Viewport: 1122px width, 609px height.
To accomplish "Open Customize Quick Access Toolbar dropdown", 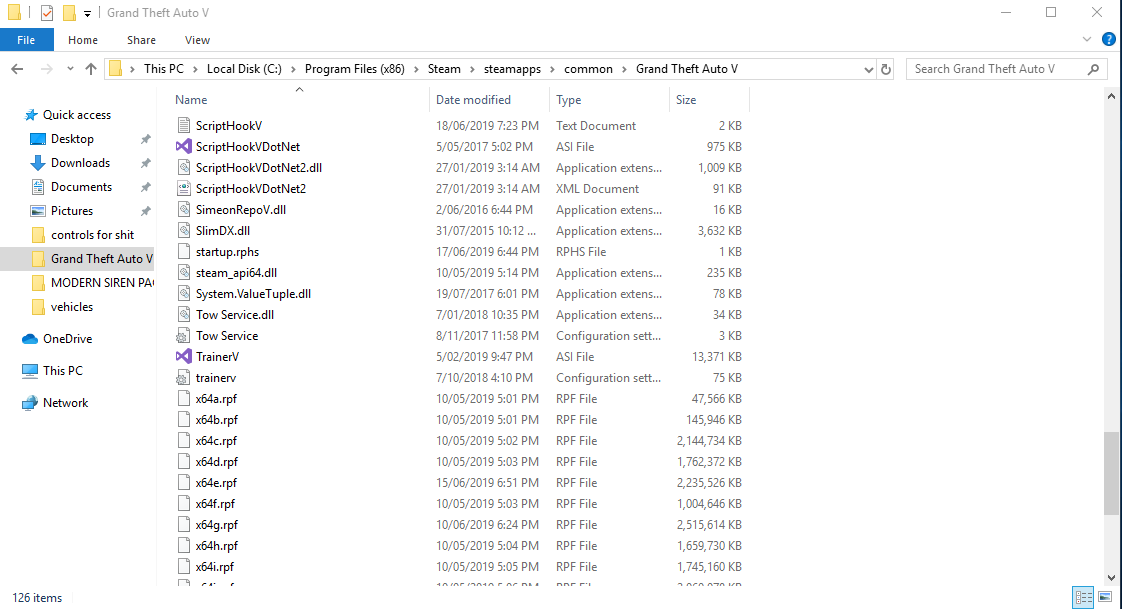I will point(87,14).
